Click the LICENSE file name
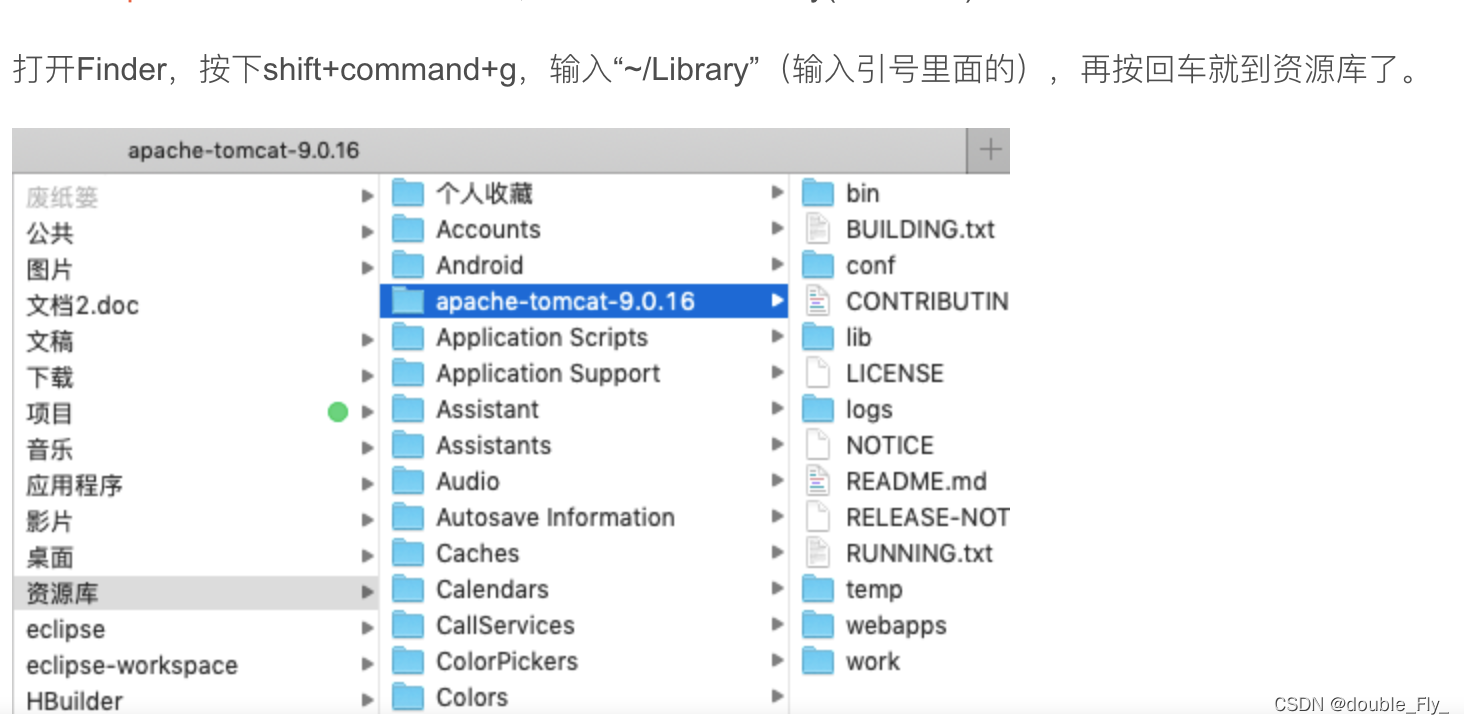 pos(895,373)
